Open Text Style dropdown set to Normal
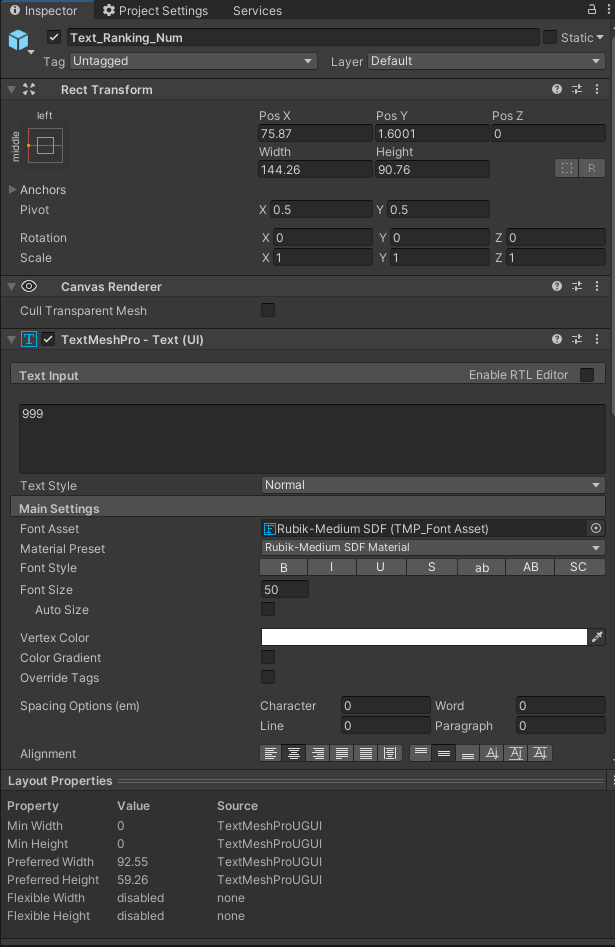The height and width of the screenshot is (947, 615). pos(433,485)
